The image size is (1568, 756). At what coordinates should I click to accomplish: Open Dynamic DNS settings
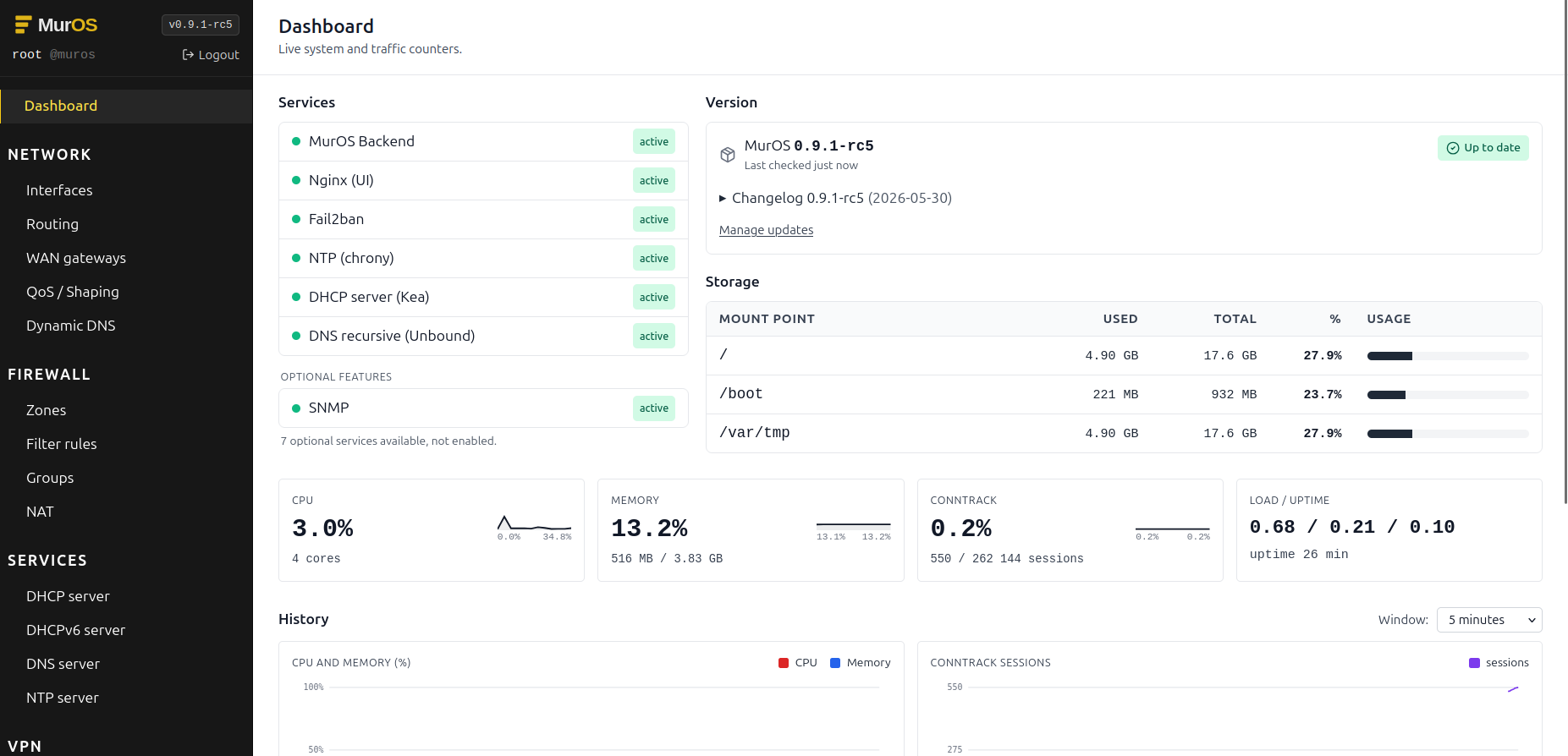71,326
